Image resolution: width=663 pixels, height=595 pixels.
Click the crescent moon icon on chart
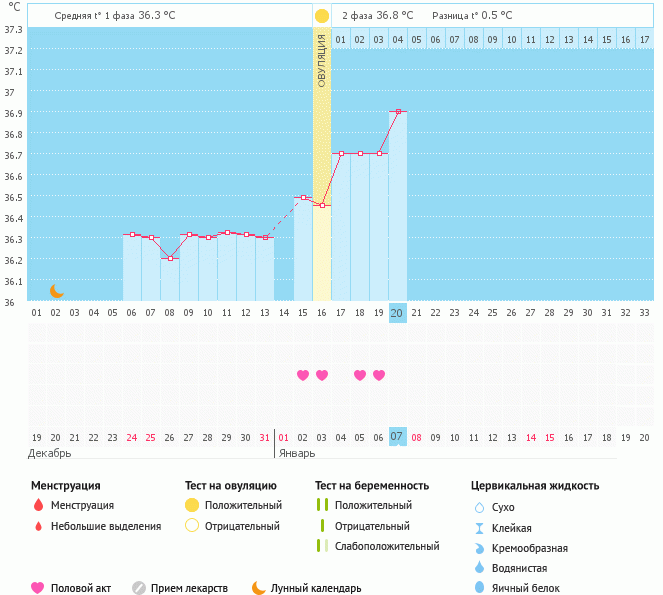click(x=57, y=291)
